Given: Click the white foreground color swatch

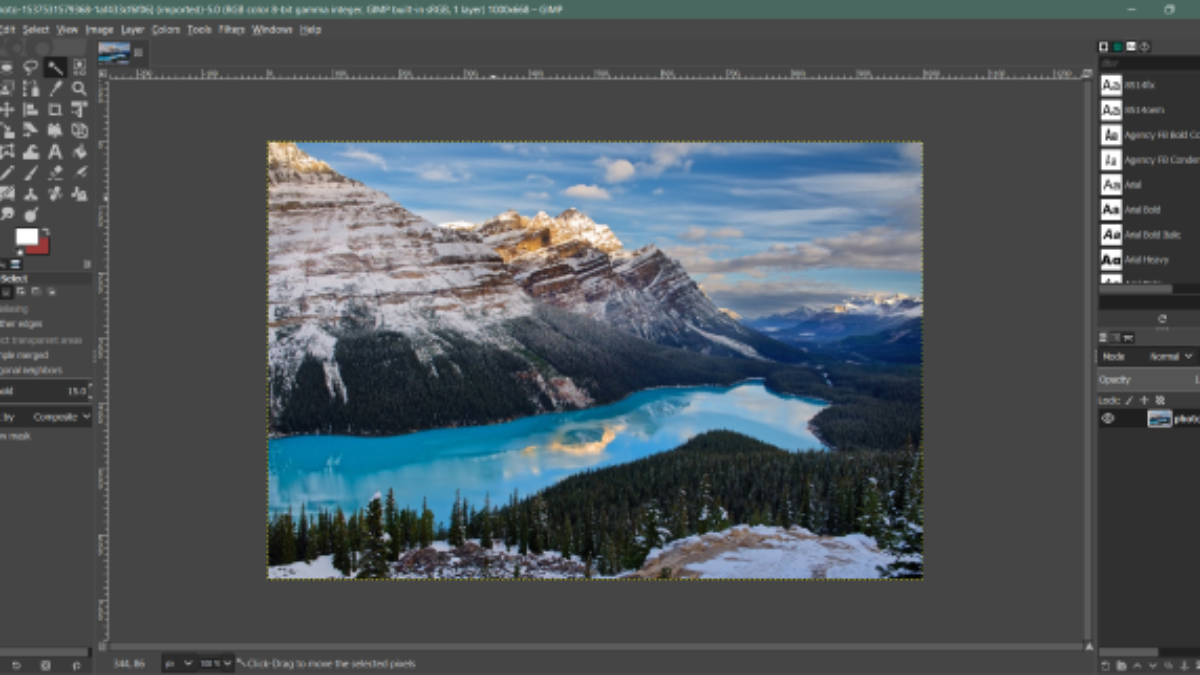Looking at the screenshot, I should tap(26, 236).
